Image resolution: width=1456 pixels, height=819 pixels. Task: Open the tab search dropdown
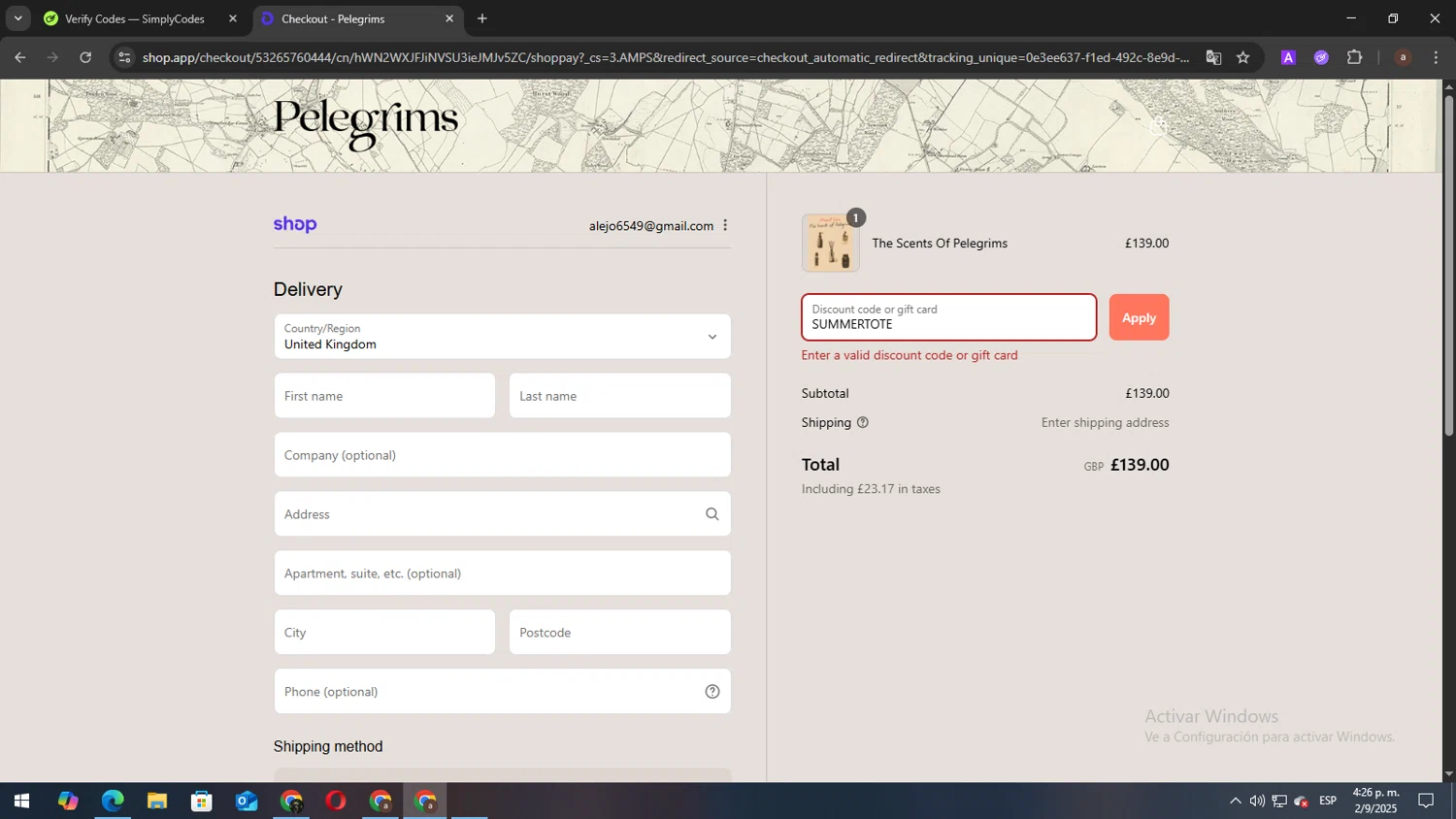pyautogui.click(x=17, y=18)
